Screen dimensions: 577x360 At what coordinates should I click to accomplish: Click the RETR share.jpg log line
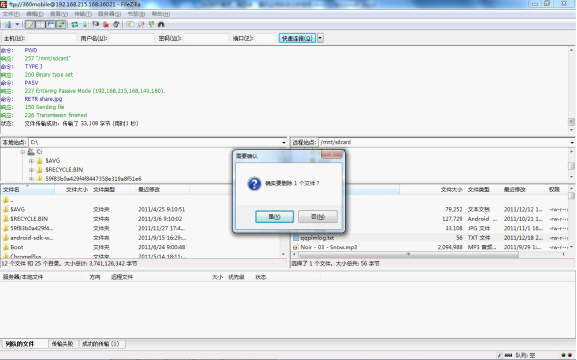click(x=43, y=99)
